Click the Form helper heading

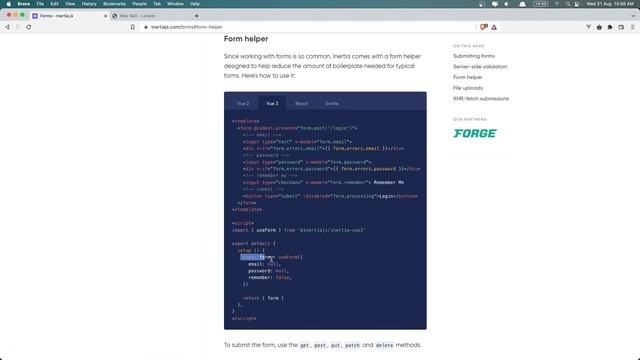tap(246, 39)
